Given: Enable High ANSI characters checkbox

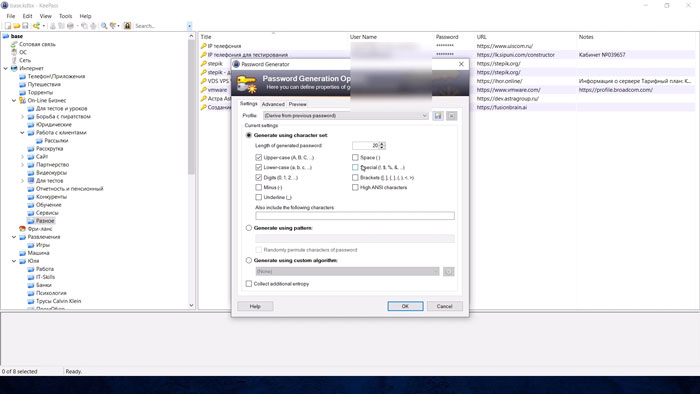Looking at the screenshot, I should 355,187.
